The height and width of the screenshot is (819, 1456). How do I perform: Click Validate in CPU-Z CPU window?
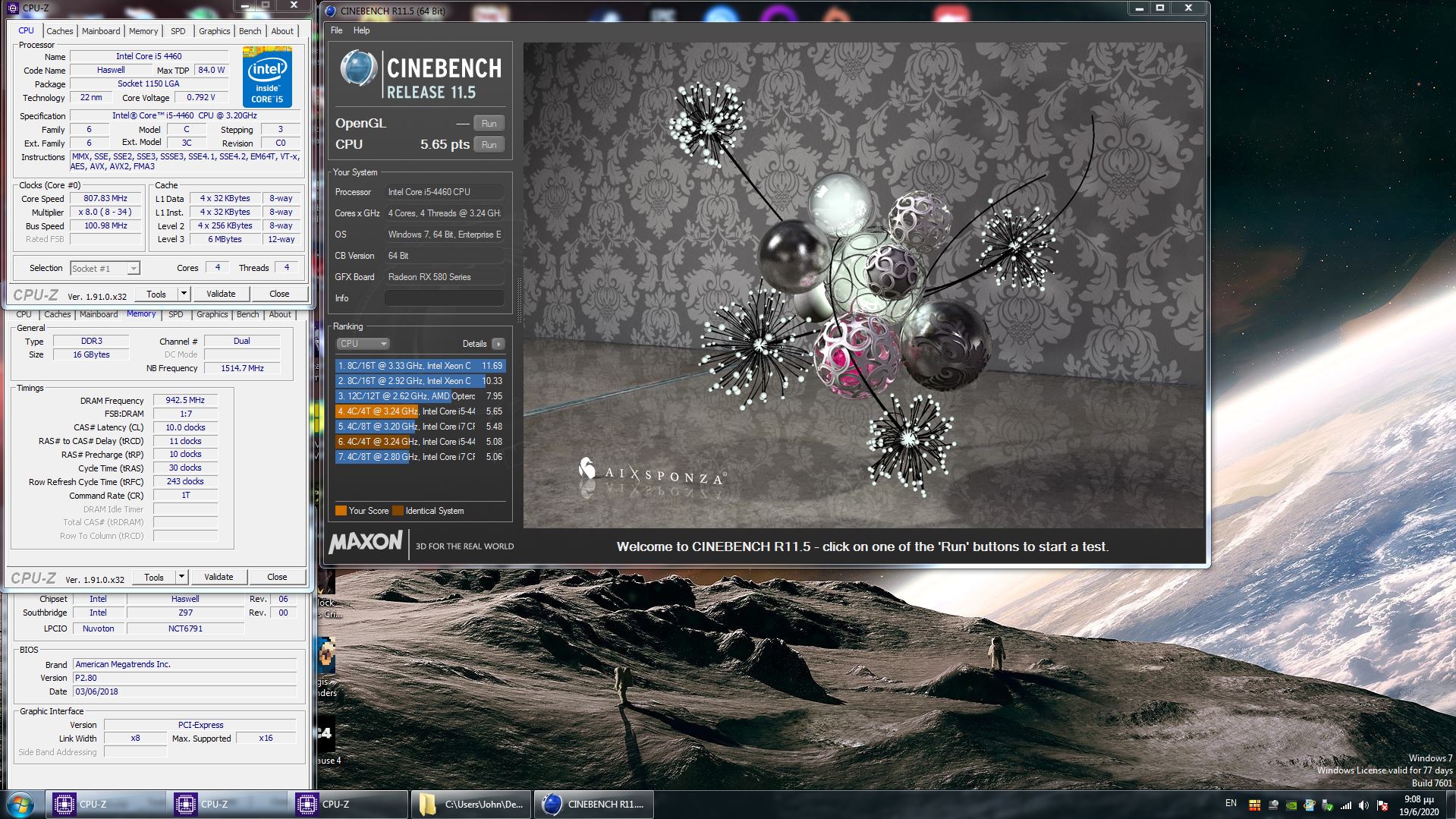tap(221, 294)
